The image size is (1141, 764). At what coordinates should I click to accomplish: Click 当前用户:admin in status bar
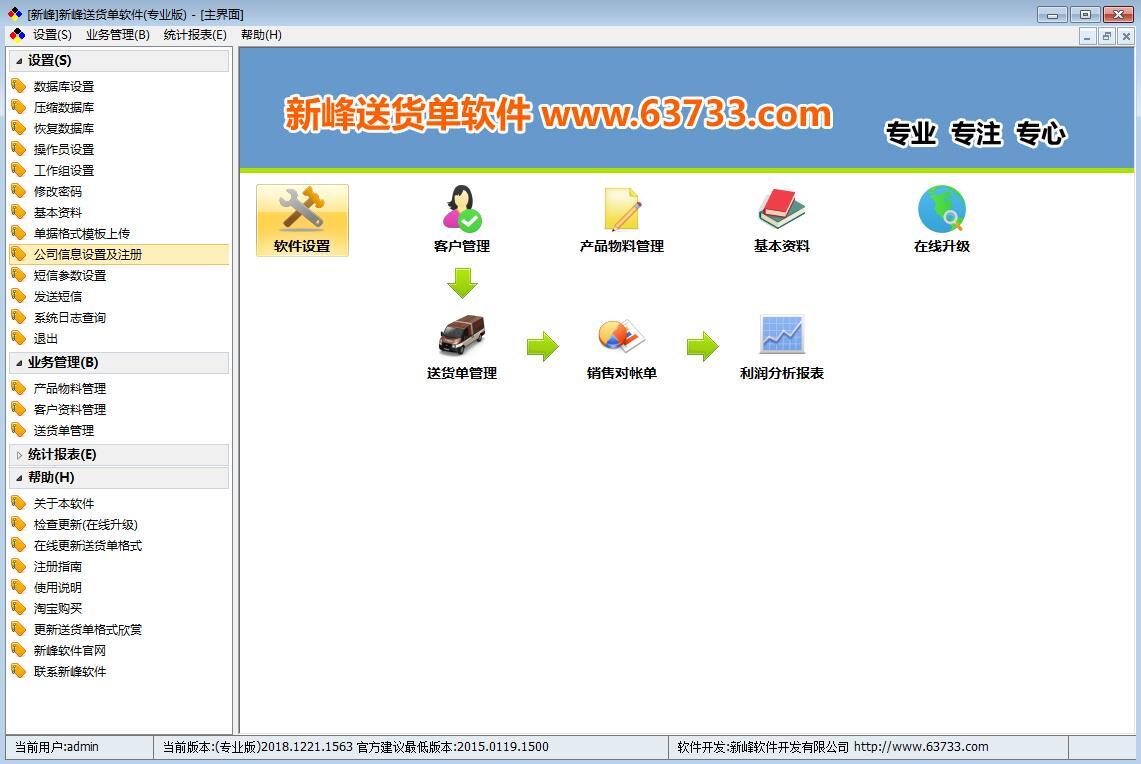pos(57,747)
